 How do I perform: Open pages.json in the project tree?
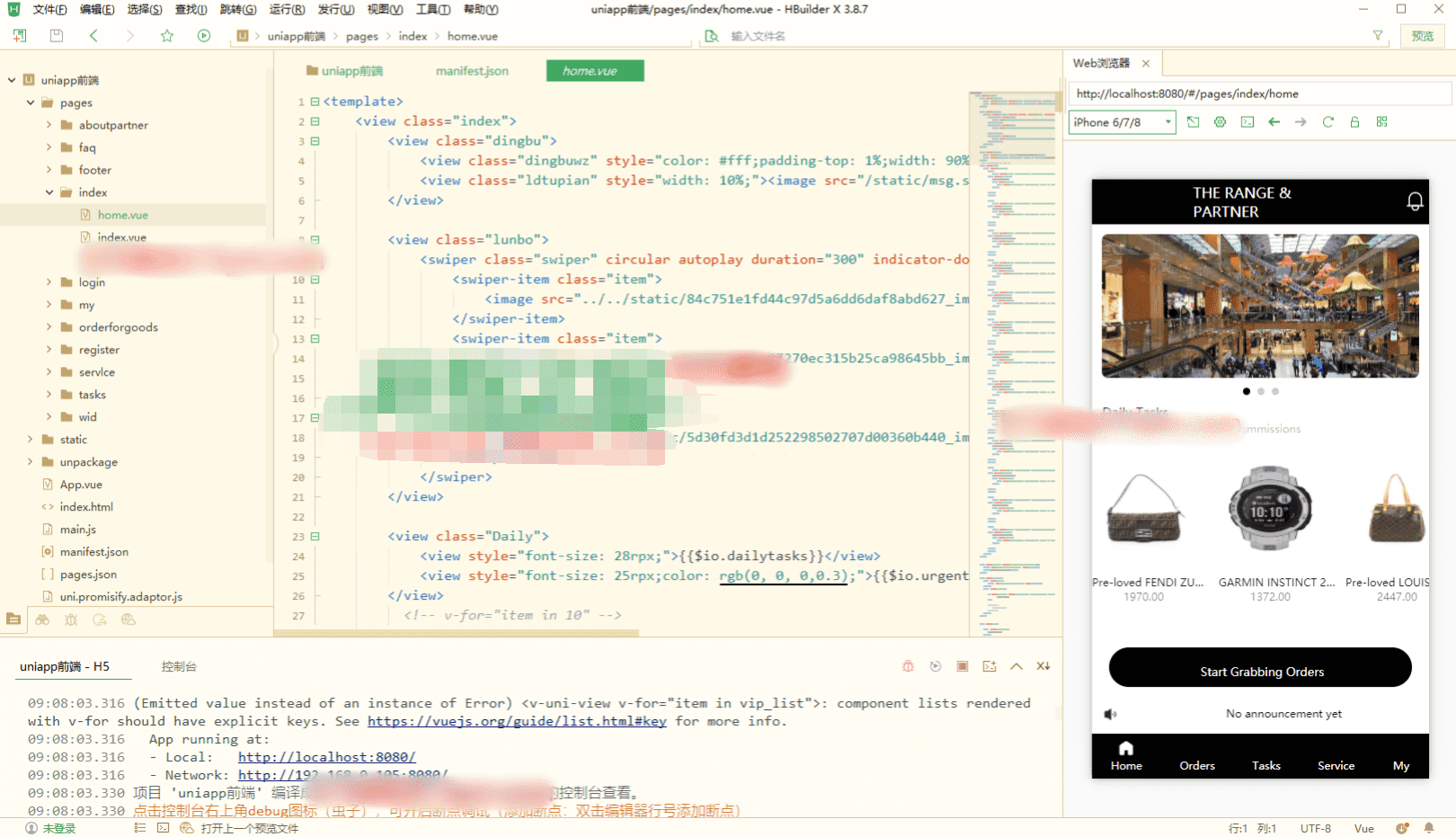(x=88, y=574)
